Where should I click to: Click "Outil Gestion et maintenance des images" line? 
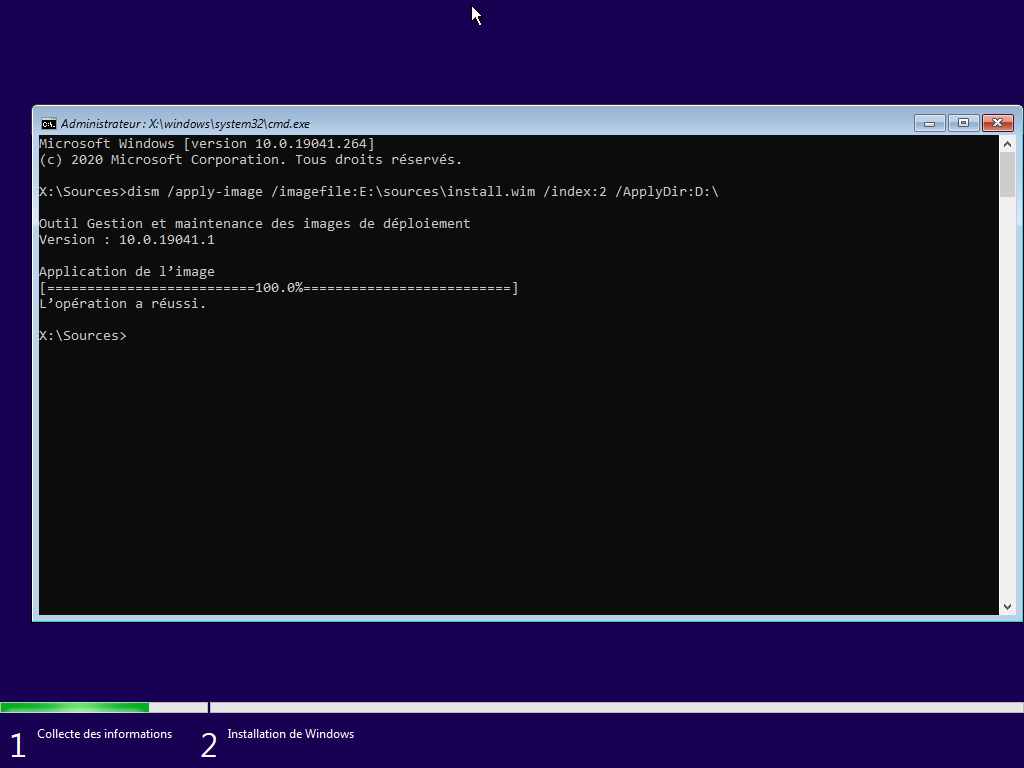pos(255,223)
